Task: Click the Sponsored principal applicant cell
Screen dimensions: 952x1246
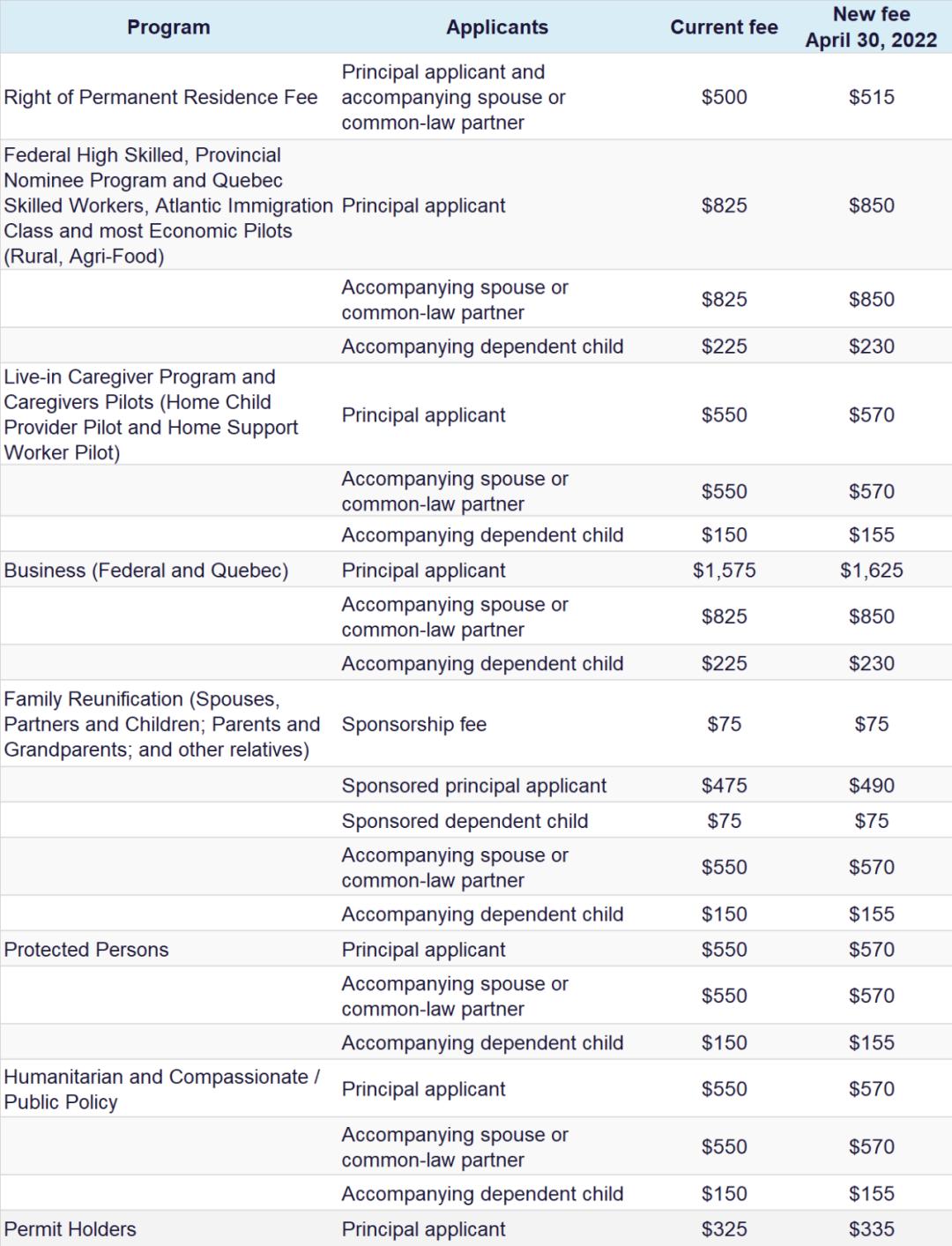Action: [473, 786]
